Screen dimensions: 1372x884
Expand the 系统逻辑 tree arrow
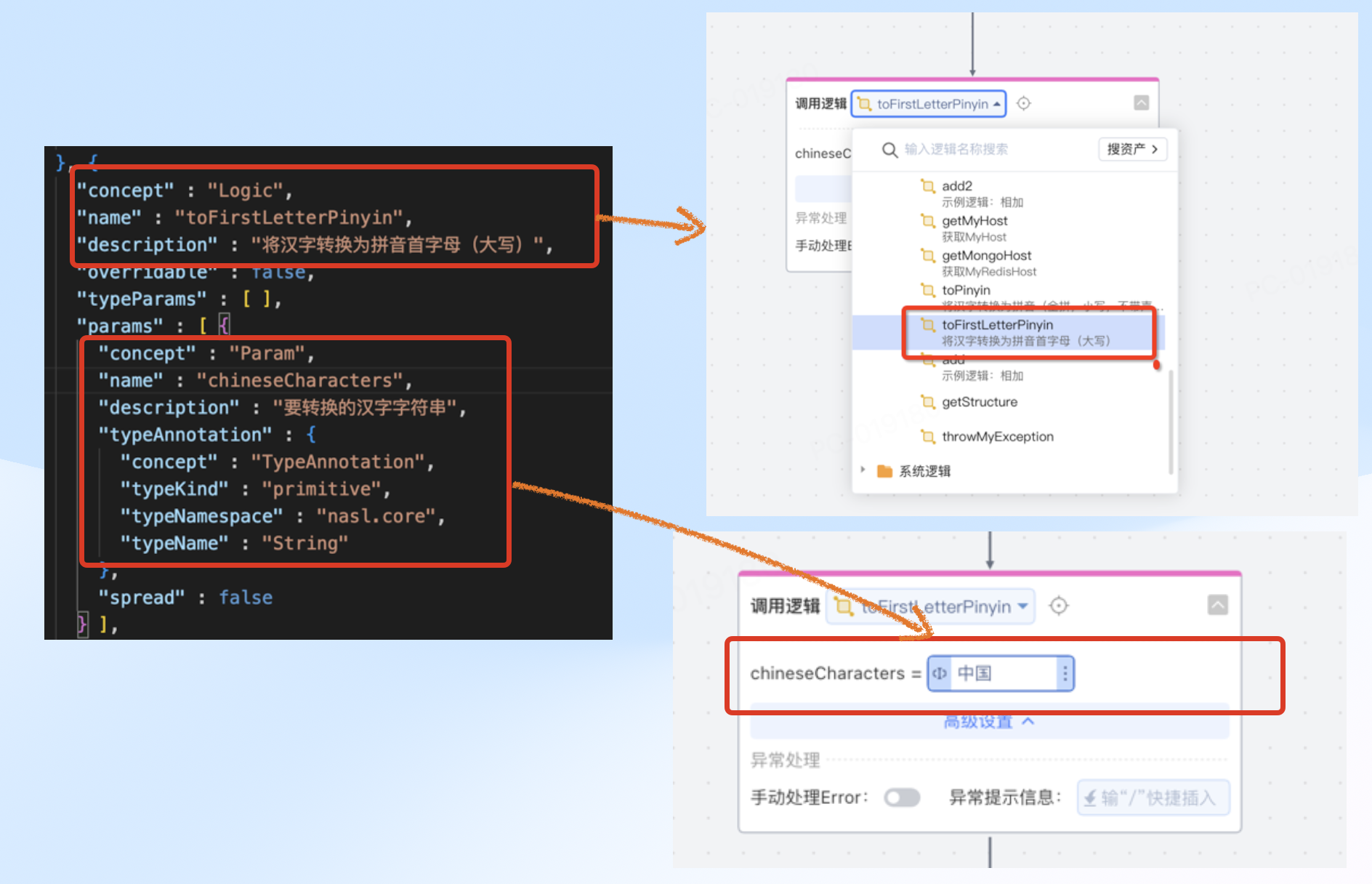click(x=863, y=470)
